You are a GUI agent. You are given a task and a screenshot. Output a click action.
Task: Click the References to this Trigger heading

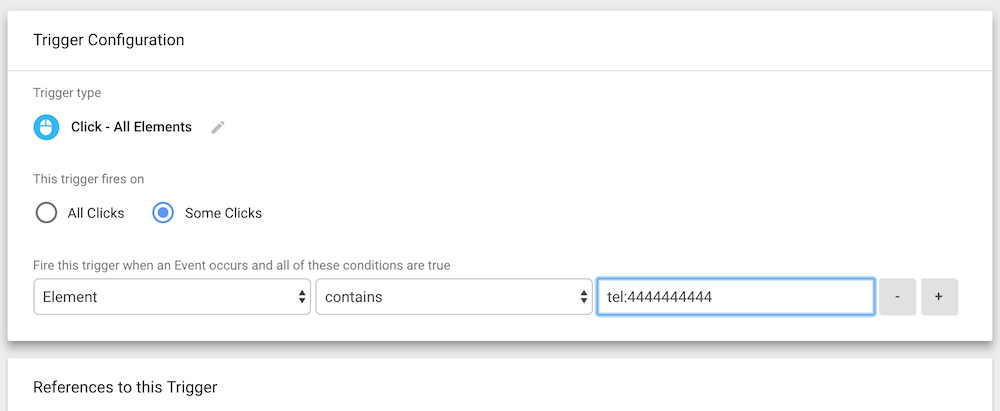pos(125,387)
